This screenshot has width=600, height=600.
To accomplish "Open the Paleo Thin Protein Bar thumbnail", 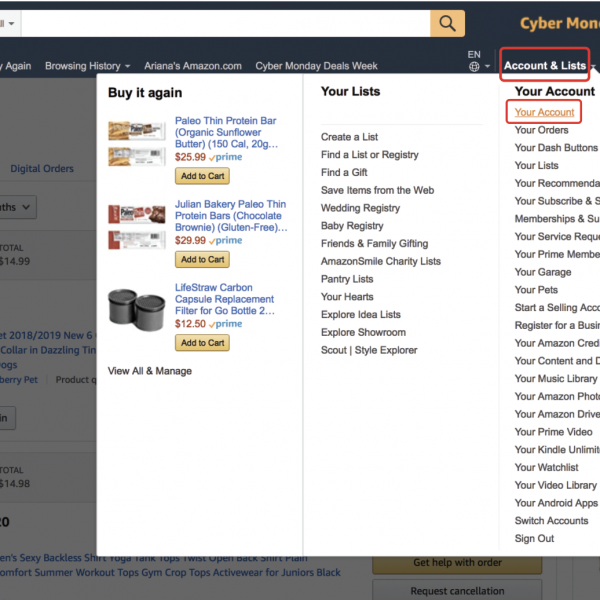I will [x=137, y=143].
